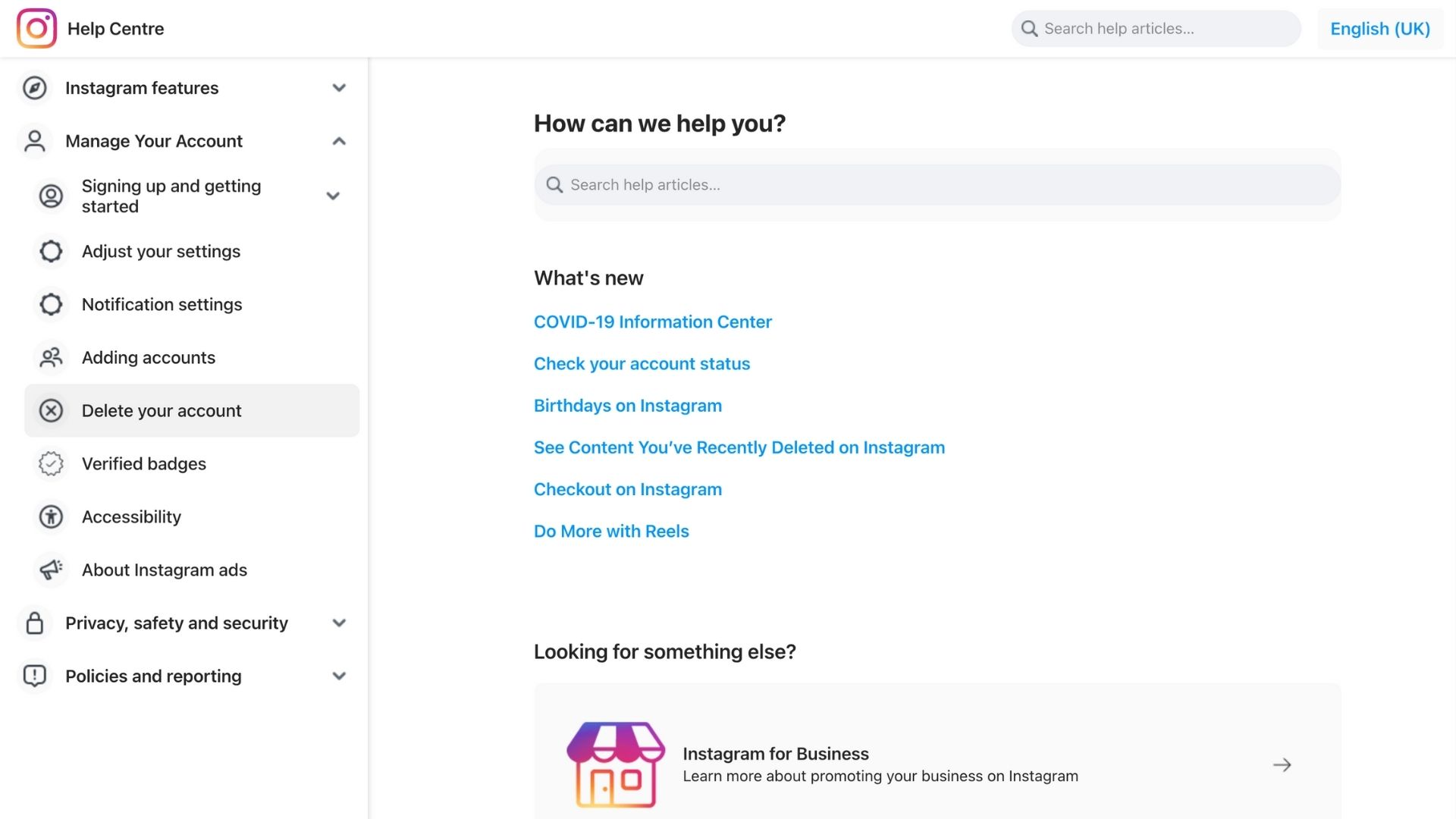Expand Privacy, safety and security chevron
The image size is (1456, 819).
[x=339, y=623]
